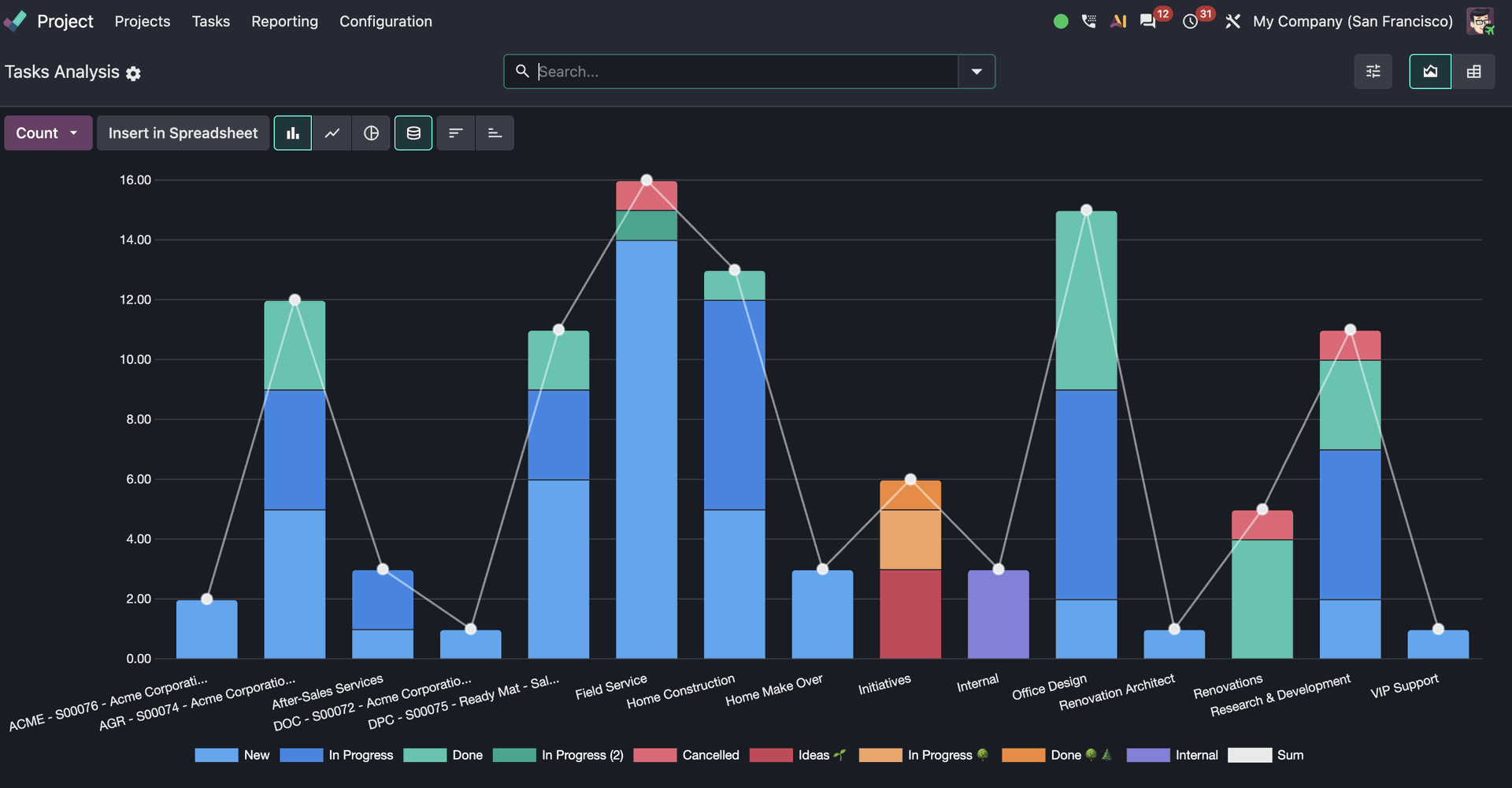Focus the Search input field

746,72
